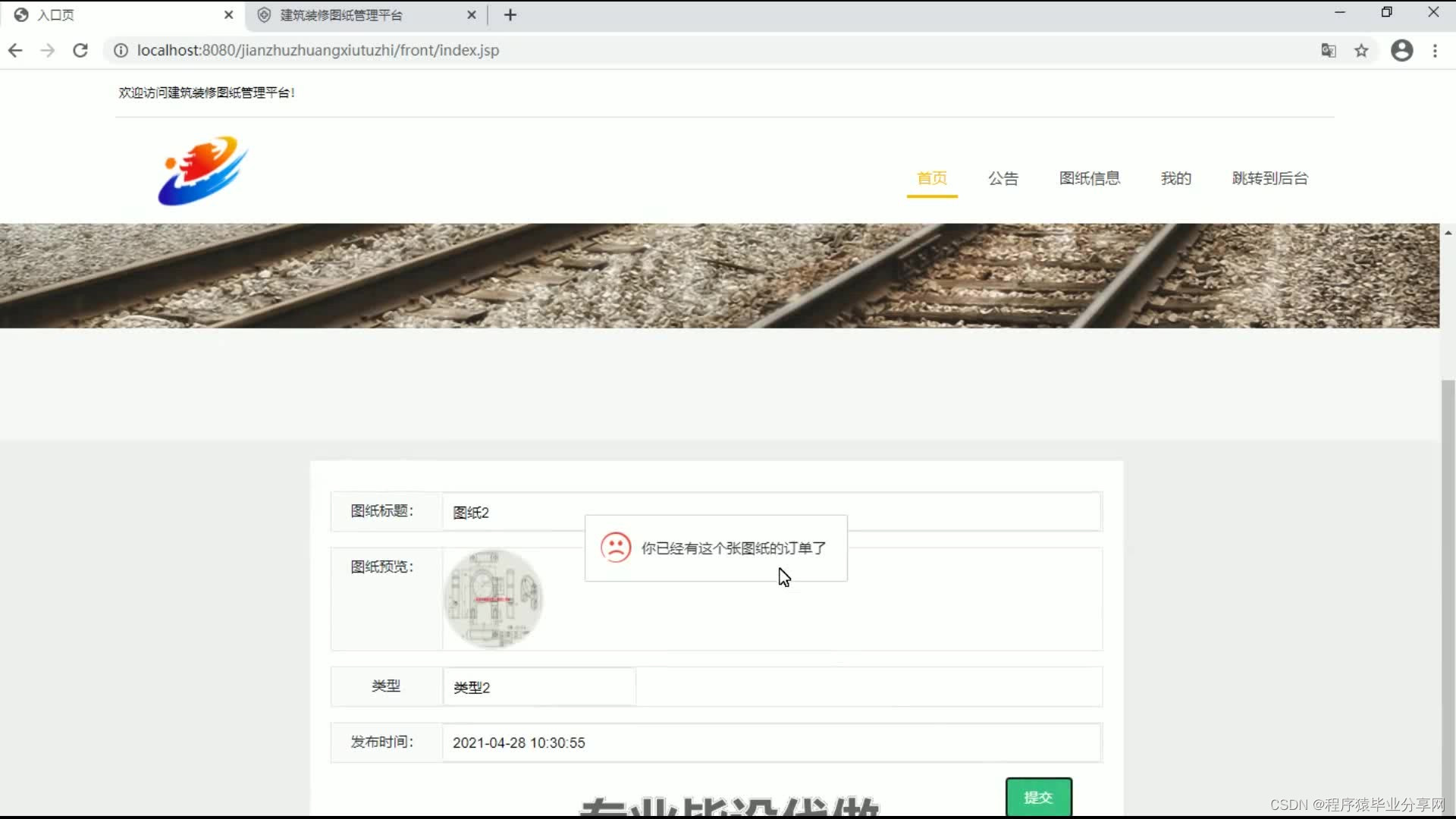Open the 我的 menu
This screenshot has height=819, width=1456.
point(1175,178)
